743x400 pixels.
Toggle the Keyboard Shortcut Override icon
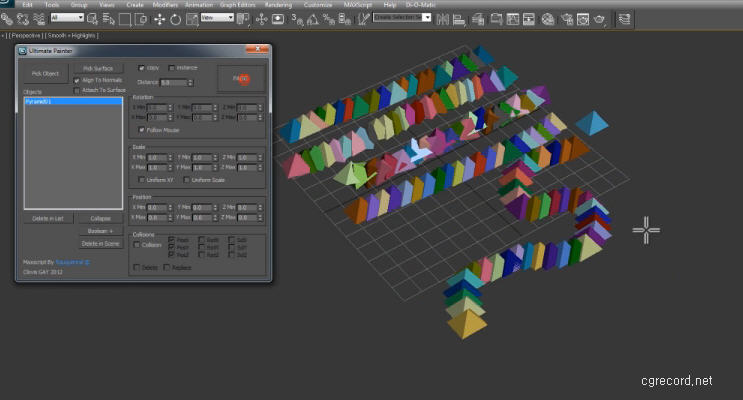[x=278, y=19]
